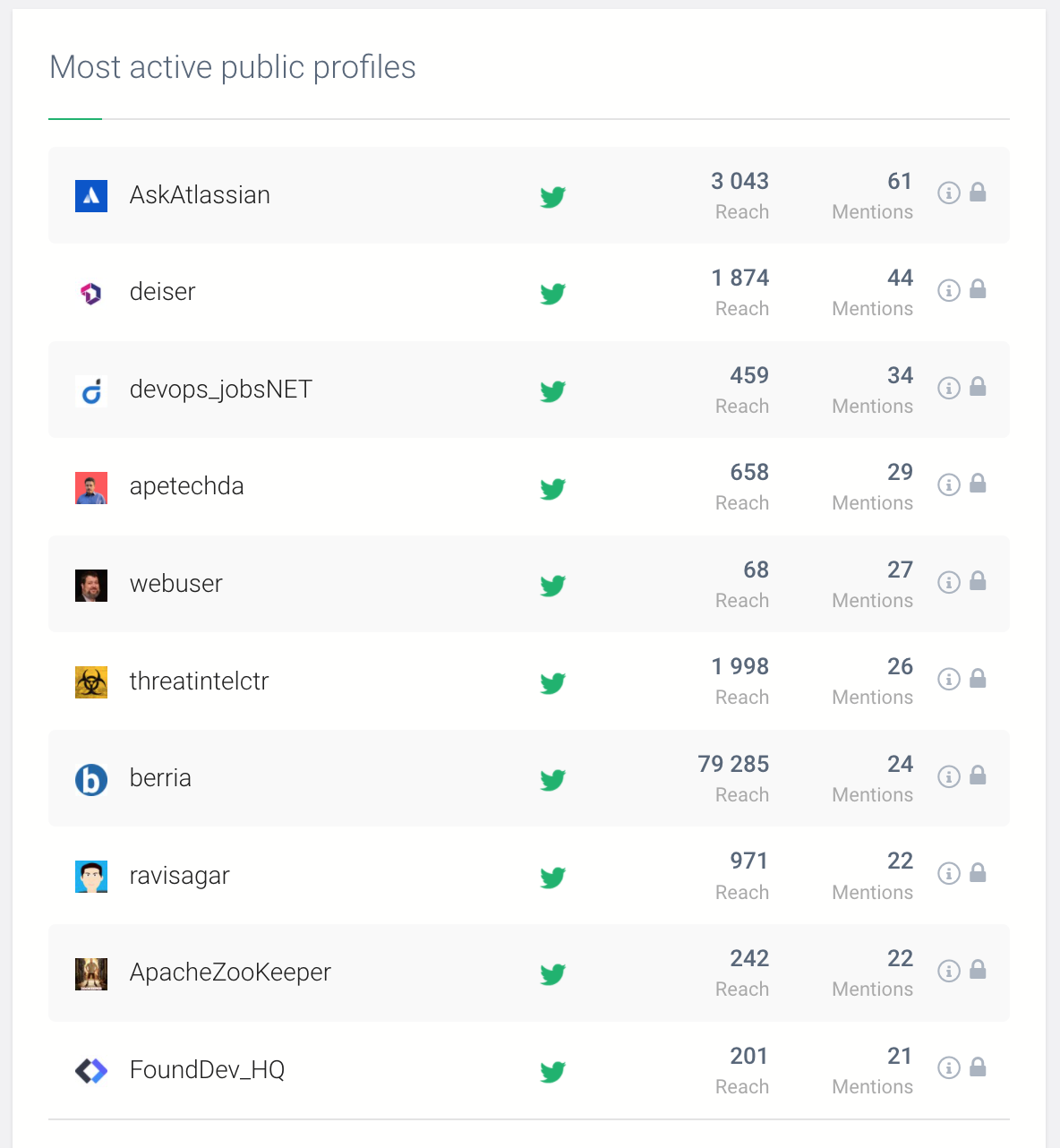The image size is (1060, 1148).
Task: Click the webuser profile picture
Action: click(x=91, y=586)
